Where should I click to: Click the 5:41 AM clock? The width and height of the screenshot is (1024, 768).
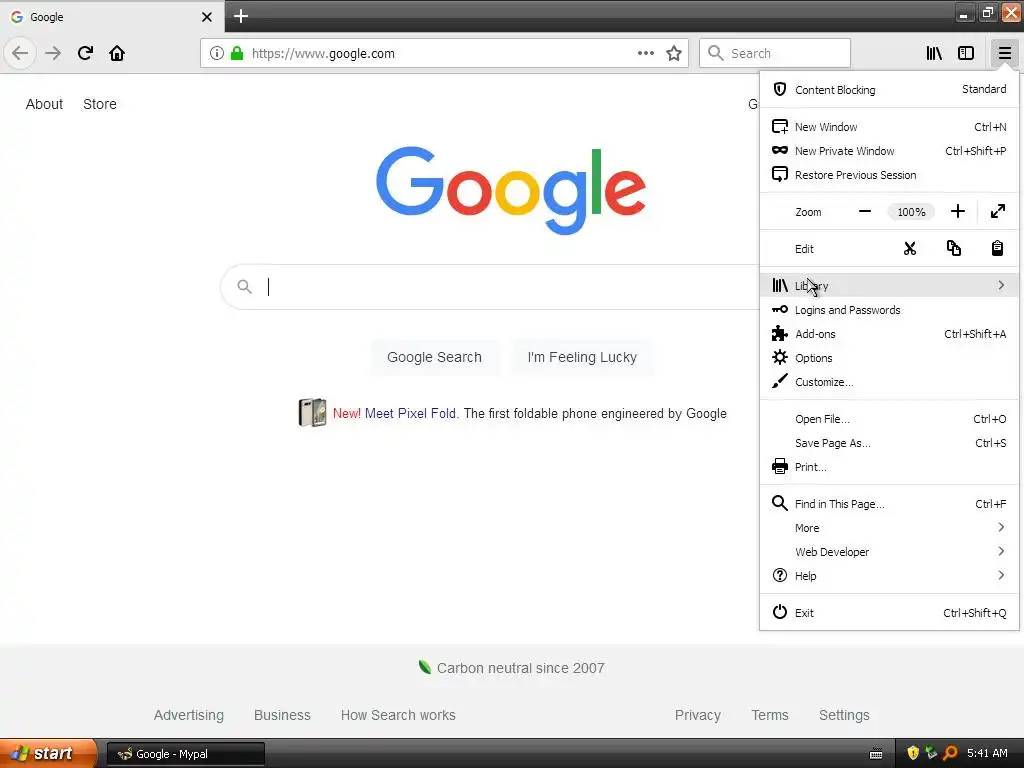pos(987,753)
